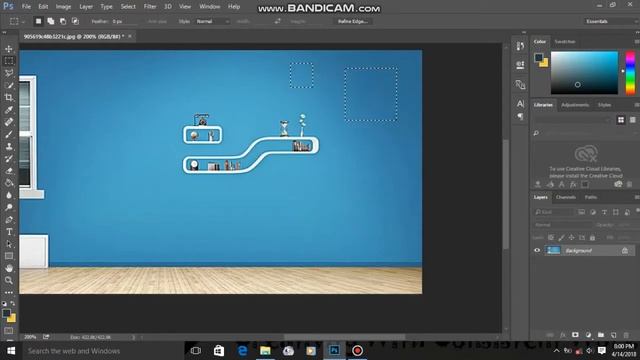Open the Image menu

coord(63,7)
